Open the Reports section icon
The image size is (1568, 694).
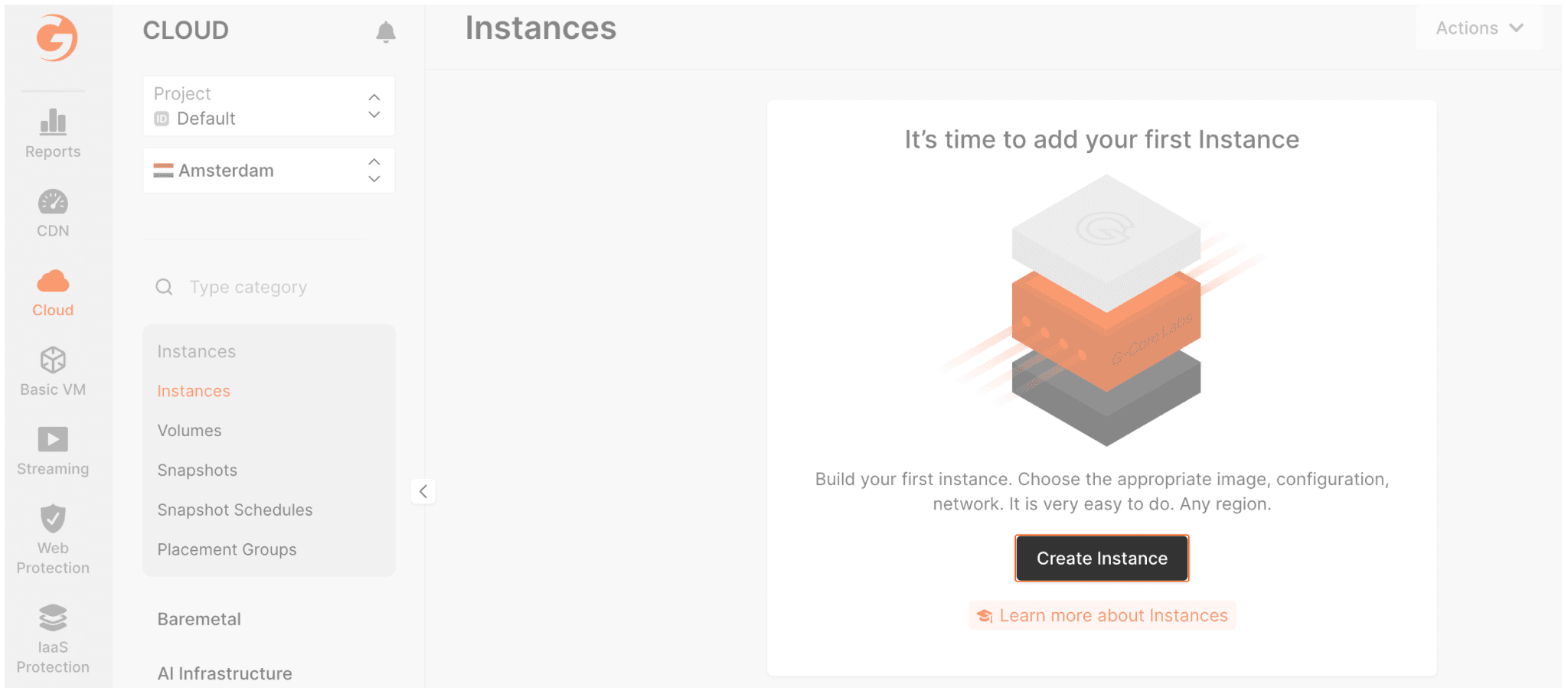[53, 122]
